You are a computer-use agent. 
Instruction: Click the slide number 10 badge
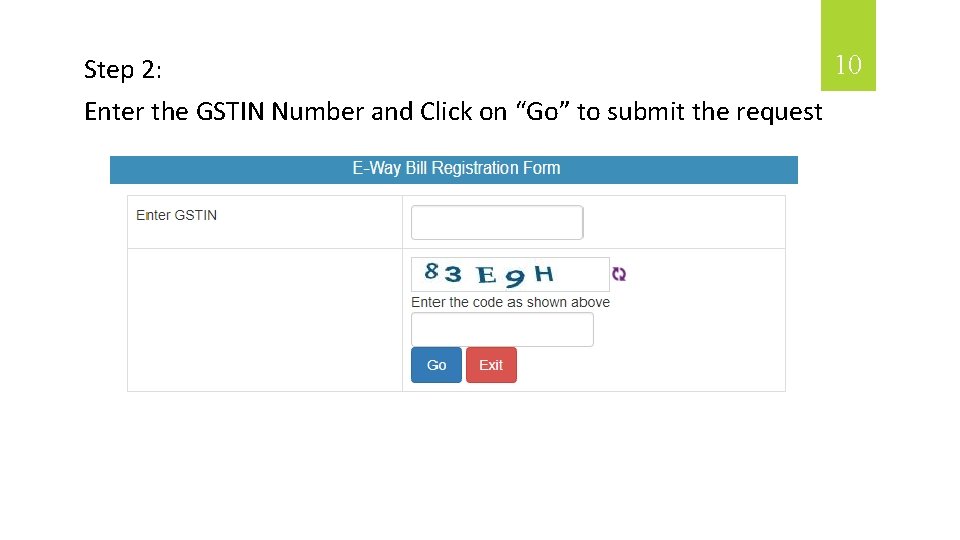(848, 66)
